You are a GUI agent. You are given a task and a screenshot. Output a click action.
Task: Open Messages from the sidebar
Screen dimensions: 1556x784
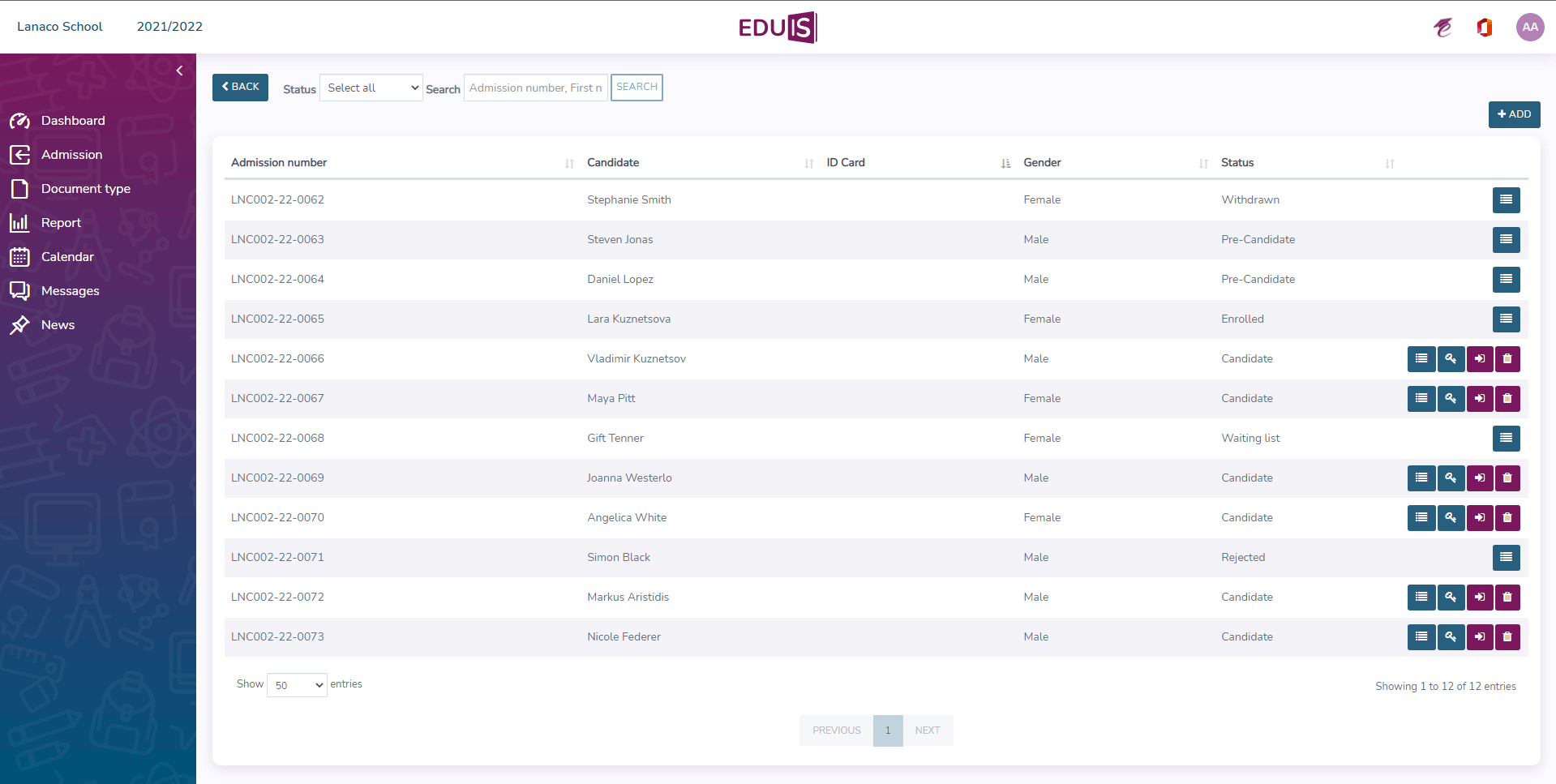pyautogui.click(x=70, y=291)
